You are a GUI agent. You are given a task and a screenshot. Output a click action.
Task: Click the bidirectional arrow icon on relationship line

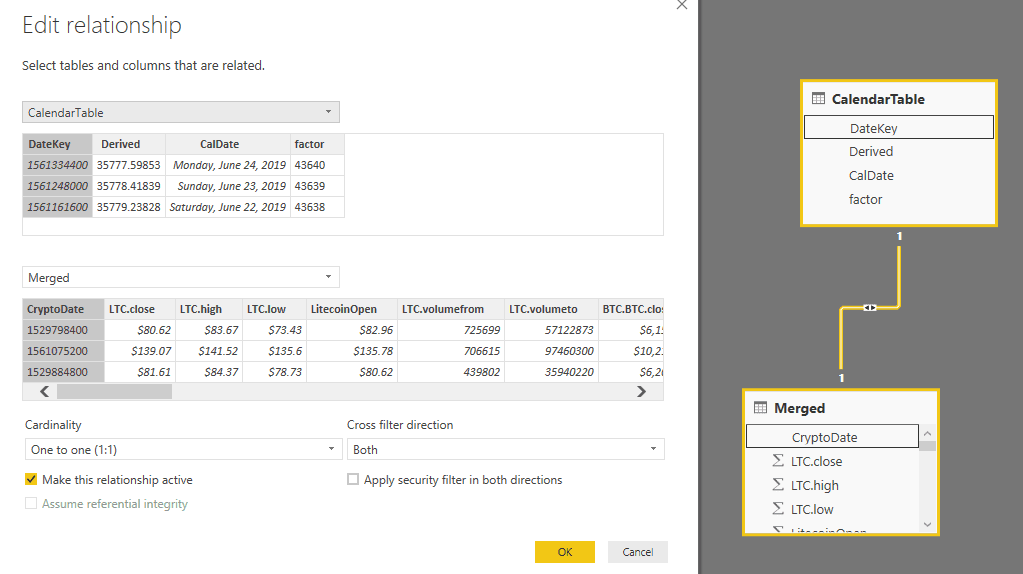tap(870, 307)
